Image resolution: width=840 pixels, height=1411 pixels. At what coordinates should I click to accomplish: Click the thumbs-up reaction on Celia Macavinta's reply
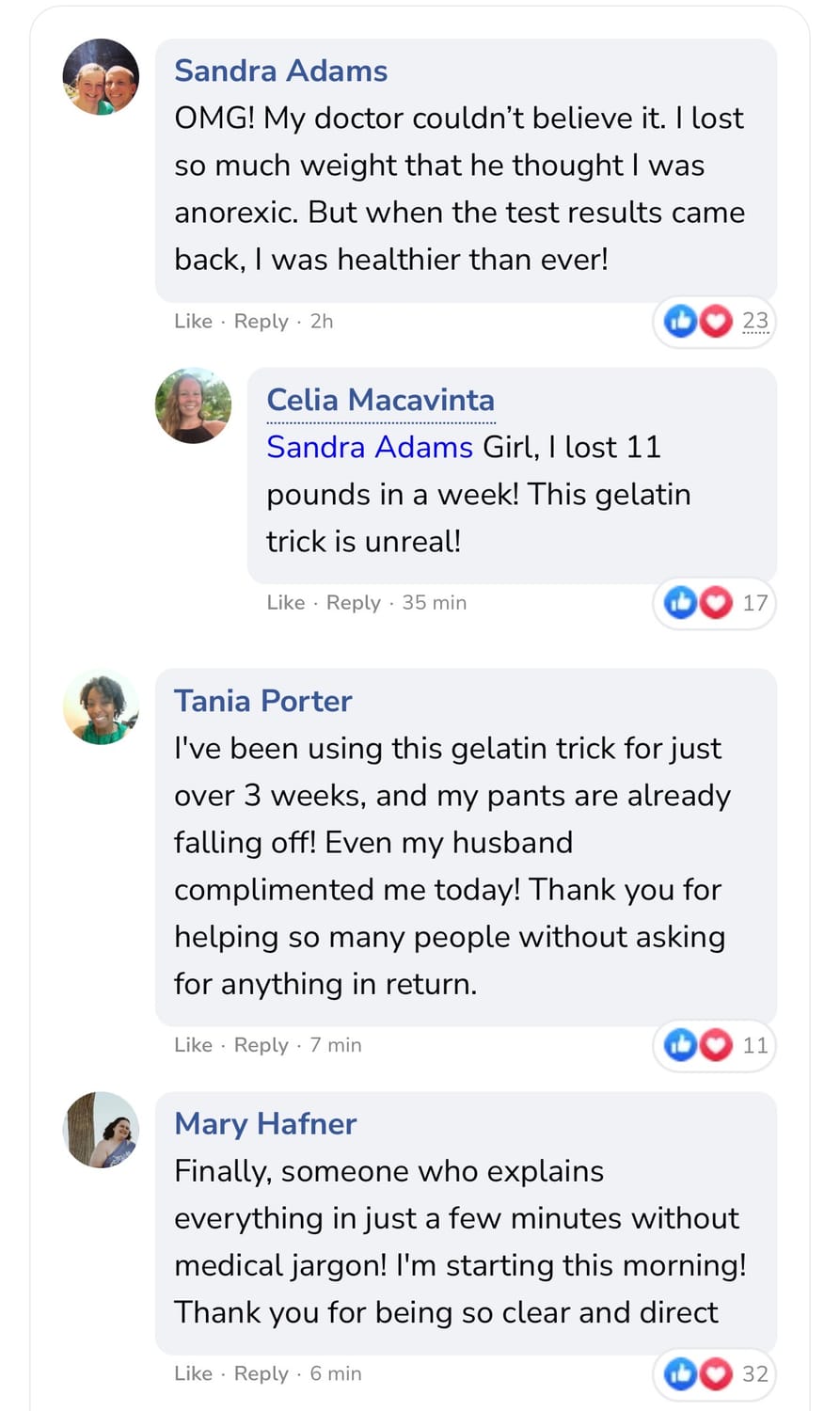pyautogui.click(x=680, y=602)
